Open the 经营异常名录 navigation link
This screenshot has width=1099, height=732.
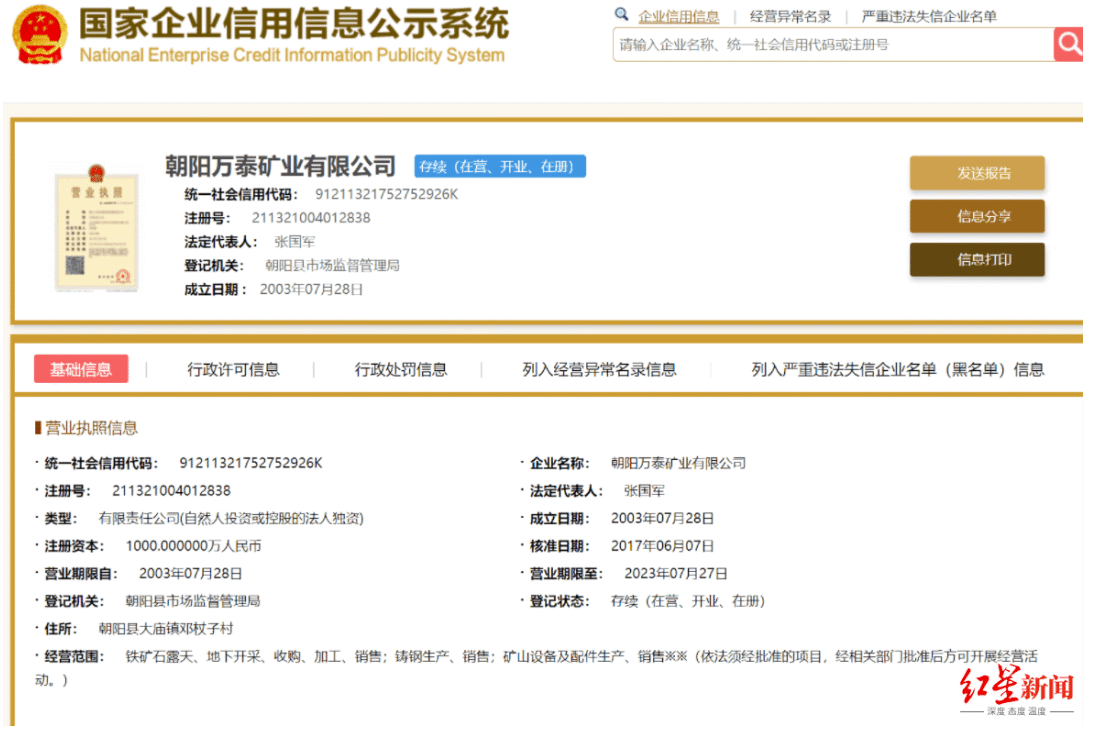pos(789,16)
